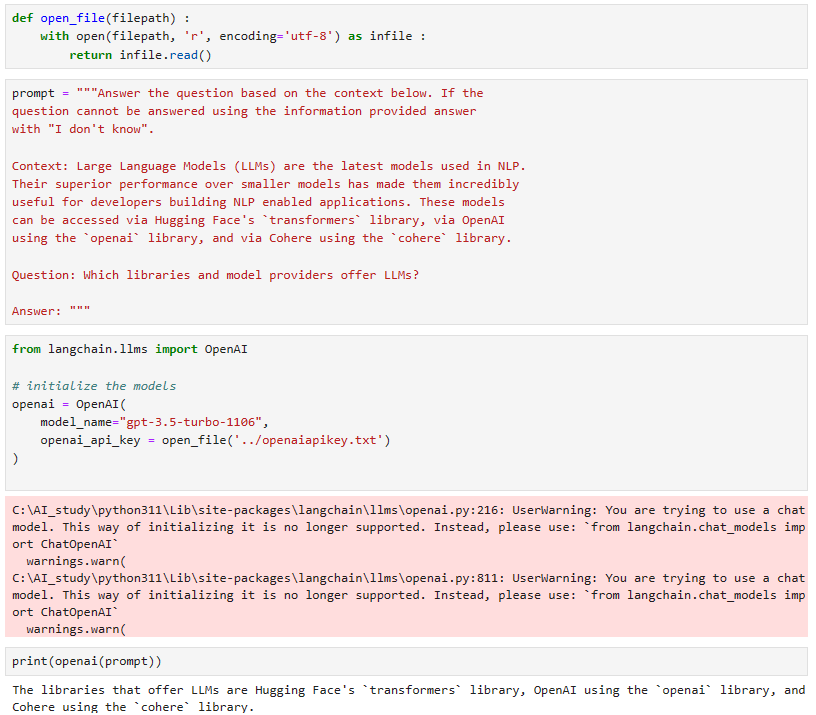816x715 pixels.
Task: Click the encoding='utf-8' argument text
Action: (279, 36)
